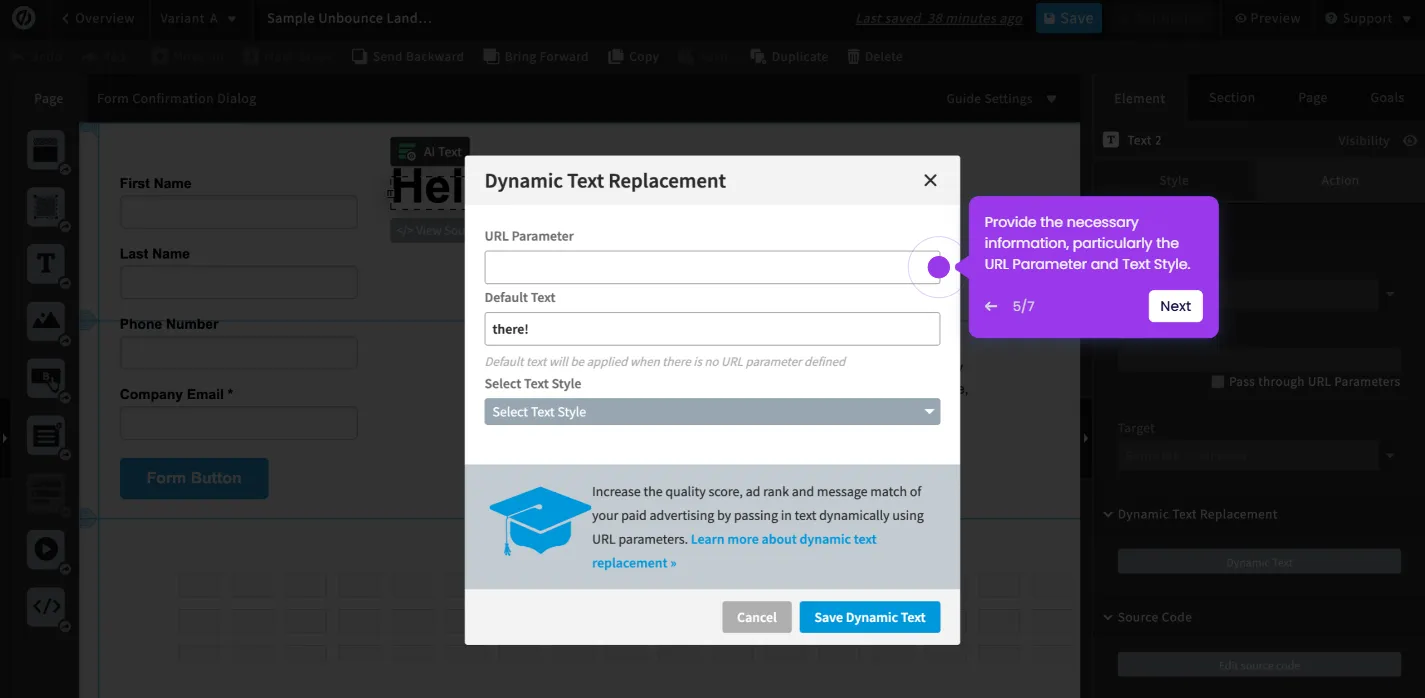Open the Style sub-tab
This screenshot has height=698, width=1425.
(x=1174, y=181)
